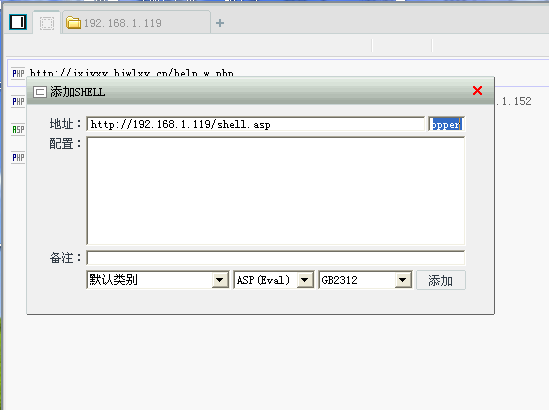Image resolution: width=549 pixels, height=410 pixels.
Task: Toggle the sidebar panel icon
Action: click(x=18, y=22)
